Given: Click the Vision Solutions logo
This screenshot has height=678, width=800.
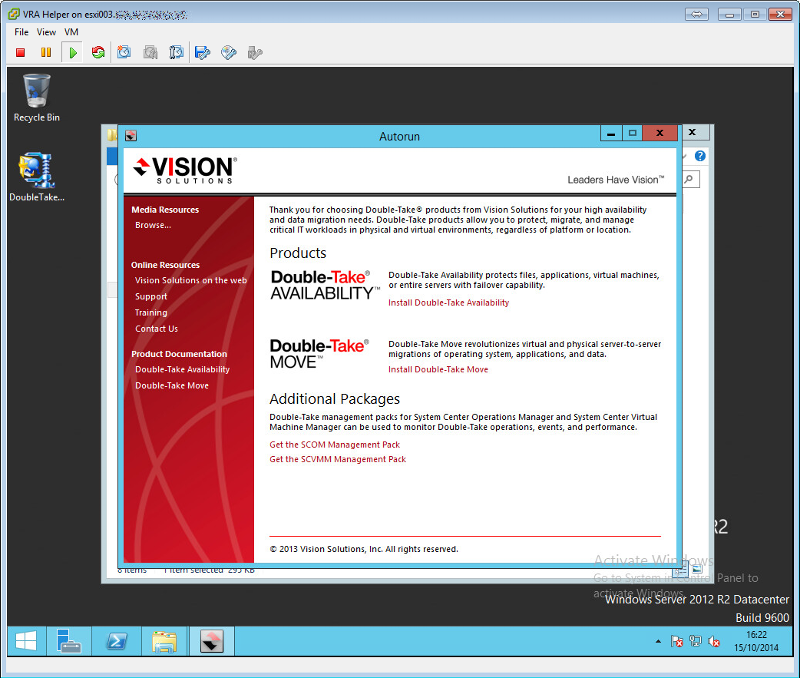Looking at the screenshot, I should click(185, 170).
